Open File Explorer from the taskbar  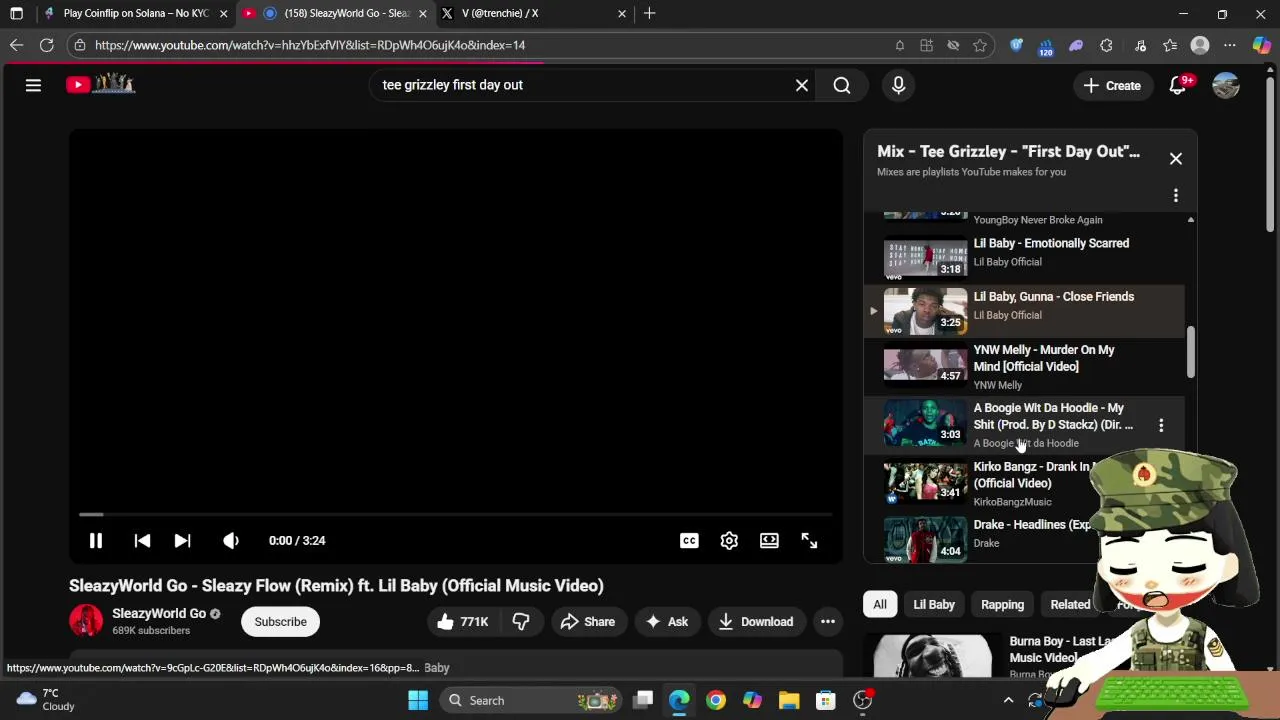pyautogui.click(x=789, y=700)
